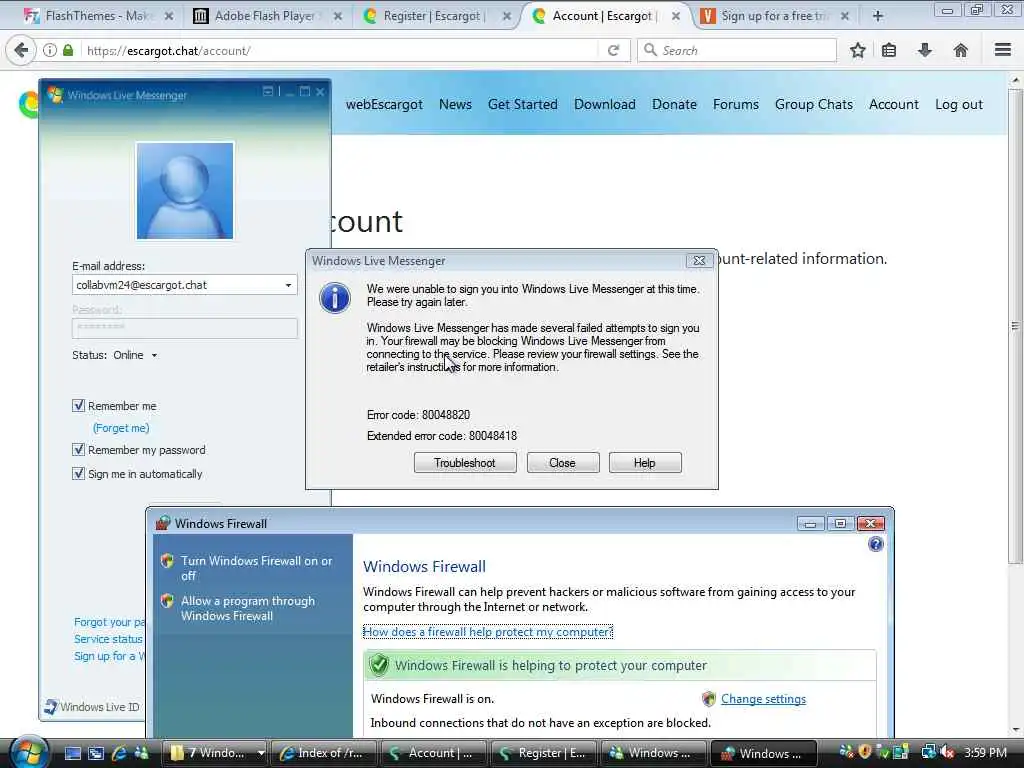Image resolution: width=1024 pixels, height=768 pixels.
Task: Go to Firefox home page icon
Action: 961,50
